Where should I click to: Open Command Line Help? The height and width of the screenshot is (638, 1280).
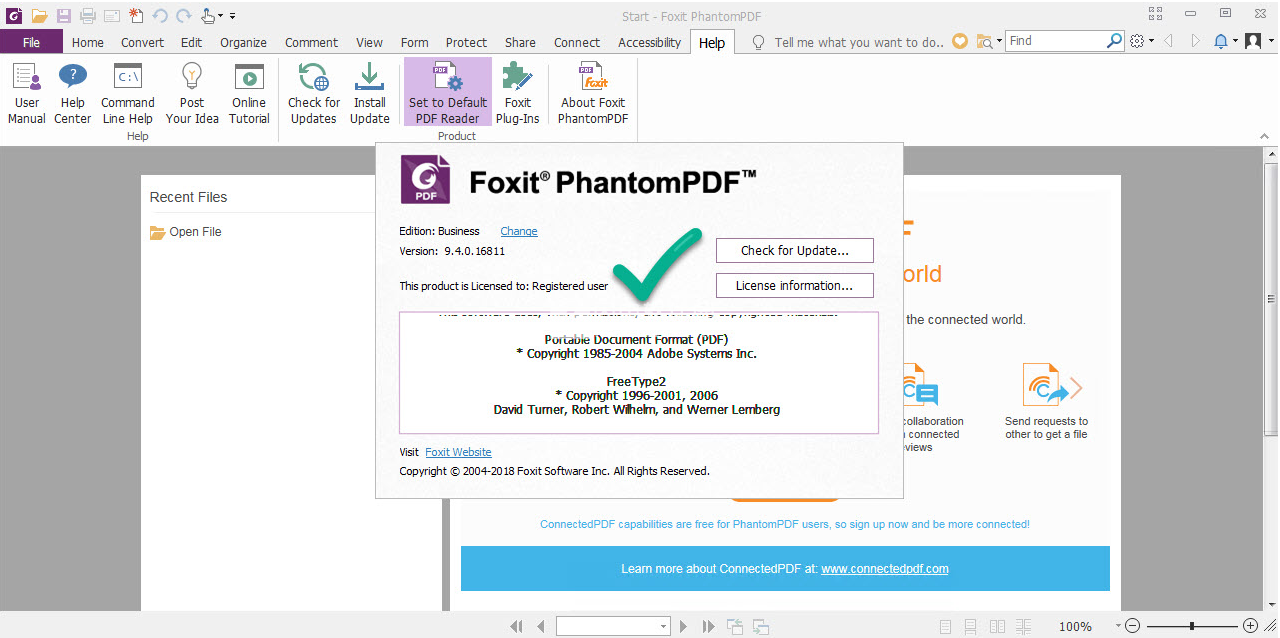[128, 93]
